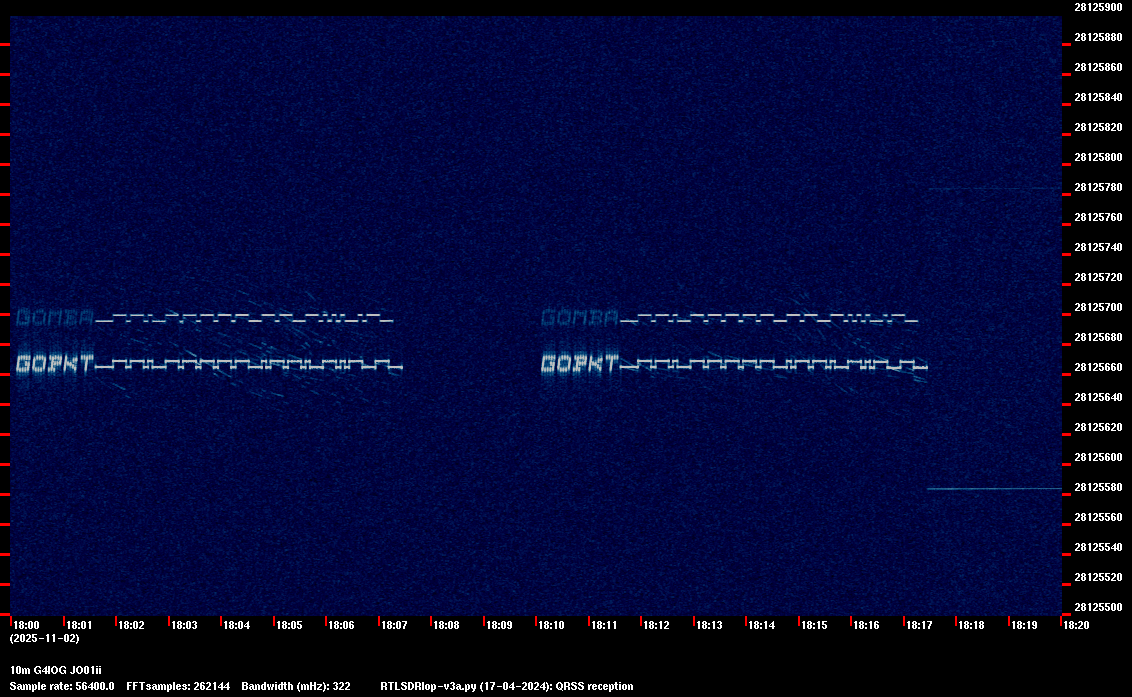Pick the 18:13 time label
Image resolution: width=1132 pixels, height=697 pixels.
tap(709, 625)
